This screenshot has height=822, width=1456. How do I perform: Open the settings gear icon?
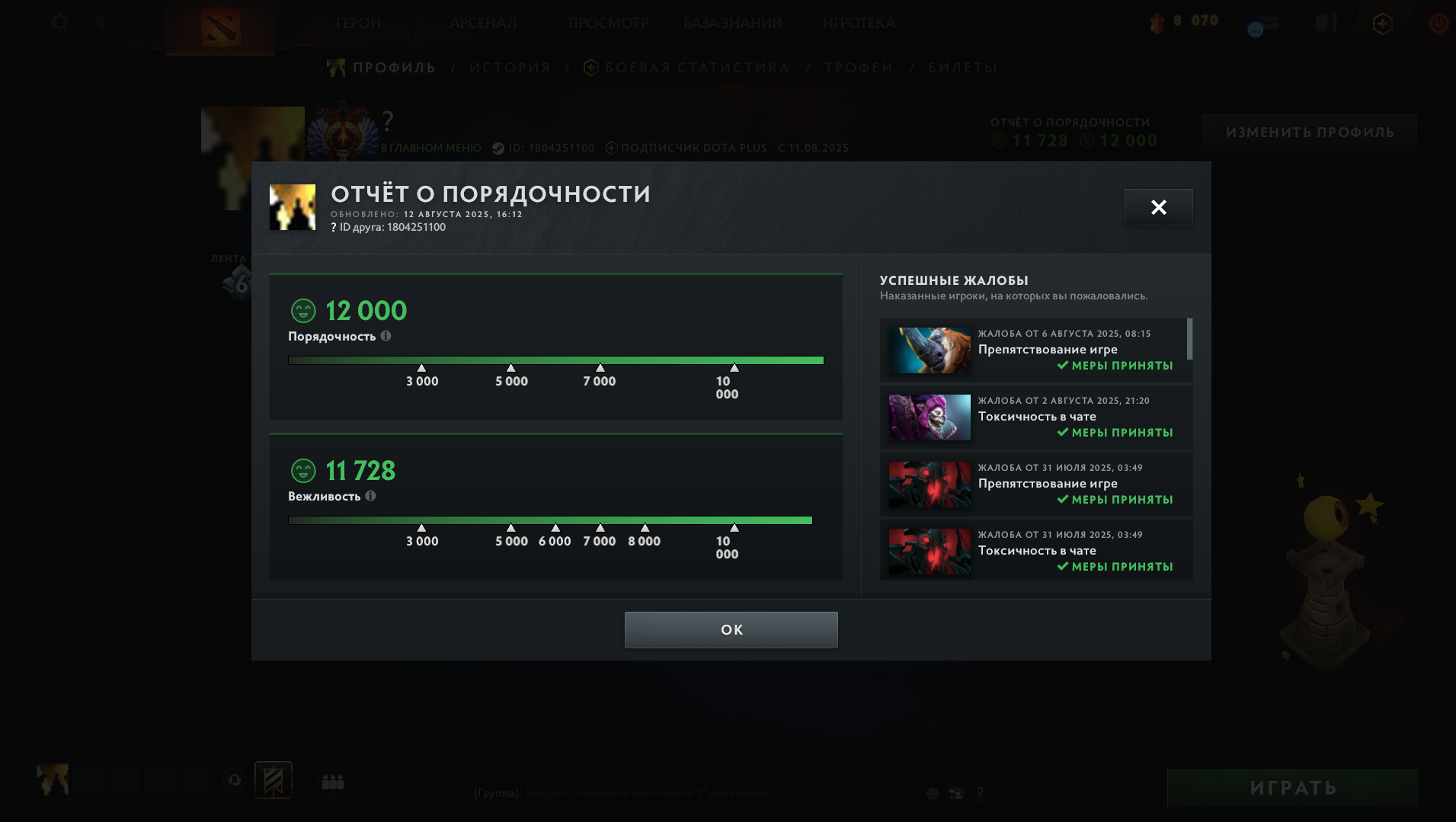click(x=59, y=22)
